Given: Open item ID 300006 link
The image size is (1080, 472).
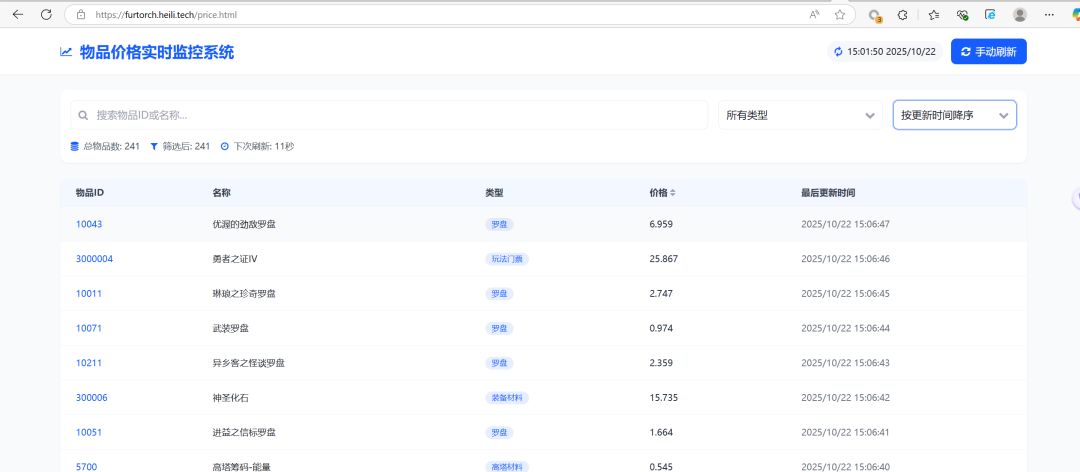Looking at the screenshot, I should click(92, 398).
